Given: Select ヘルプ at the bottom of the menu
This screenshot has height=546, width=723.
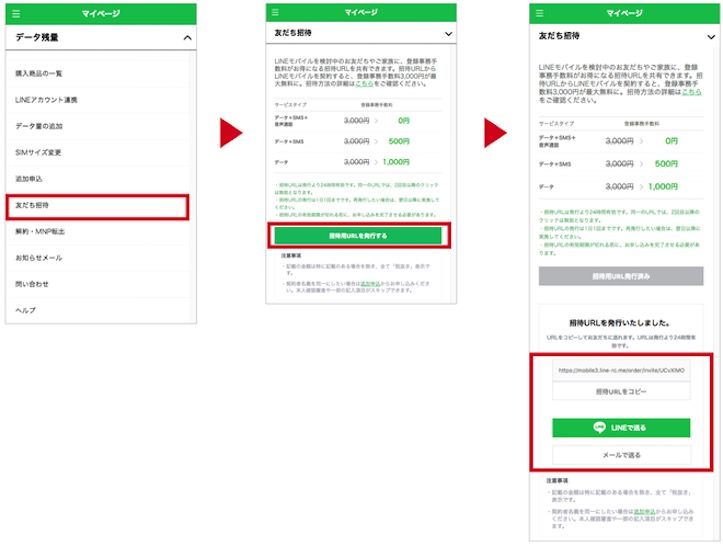Looking at the screenshot, I should click(x=25, y=310).
